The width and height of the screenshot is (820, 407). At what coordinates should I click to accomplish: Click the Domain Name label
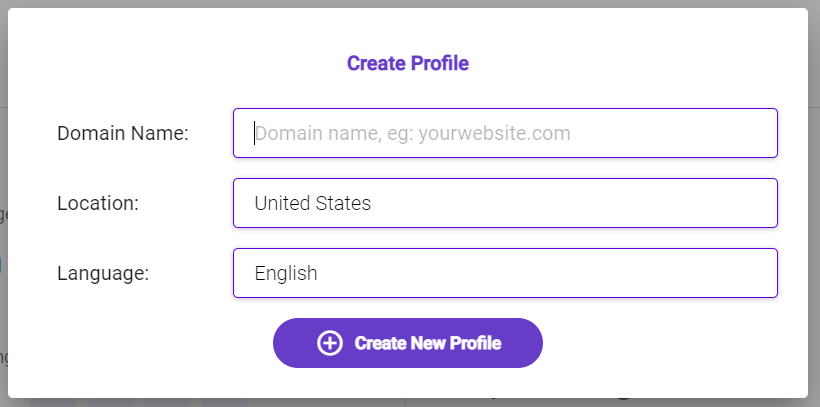coord(123,133)
